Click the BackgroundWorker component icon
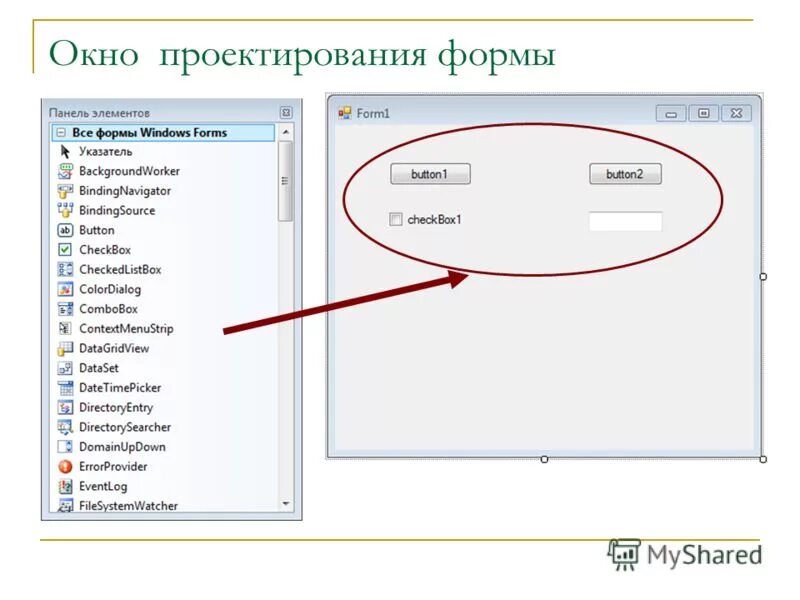This screenshot has height=600, width=800. [x=65, y=171]
